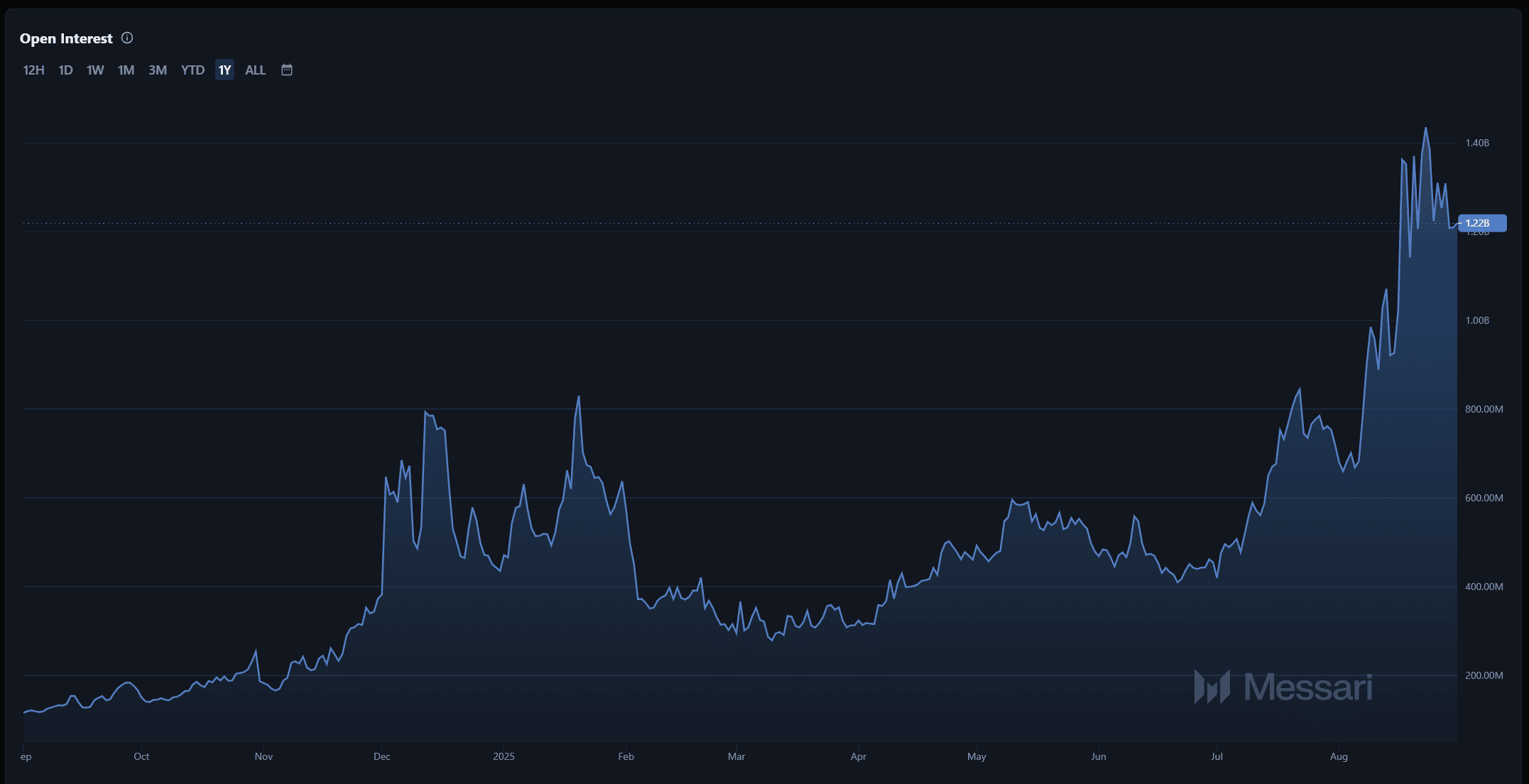Click the Messari logo watermark
This screenshot has height=784, width=1529.
pyautogui.click(x=1283, y=687)
